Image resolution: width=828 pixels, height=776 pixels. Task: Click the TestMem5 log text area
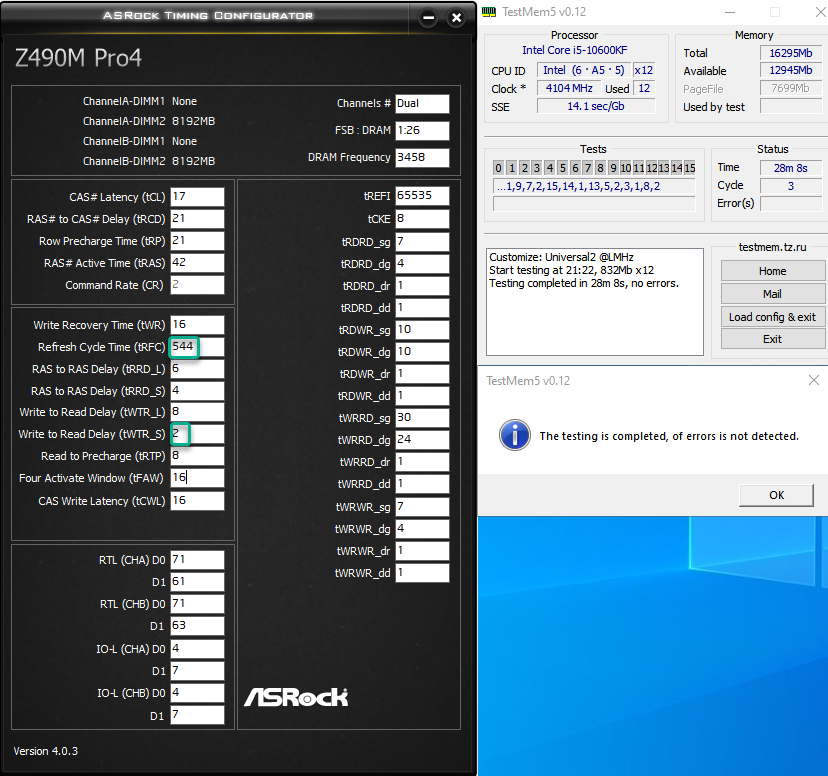click(x=595, y=302)
